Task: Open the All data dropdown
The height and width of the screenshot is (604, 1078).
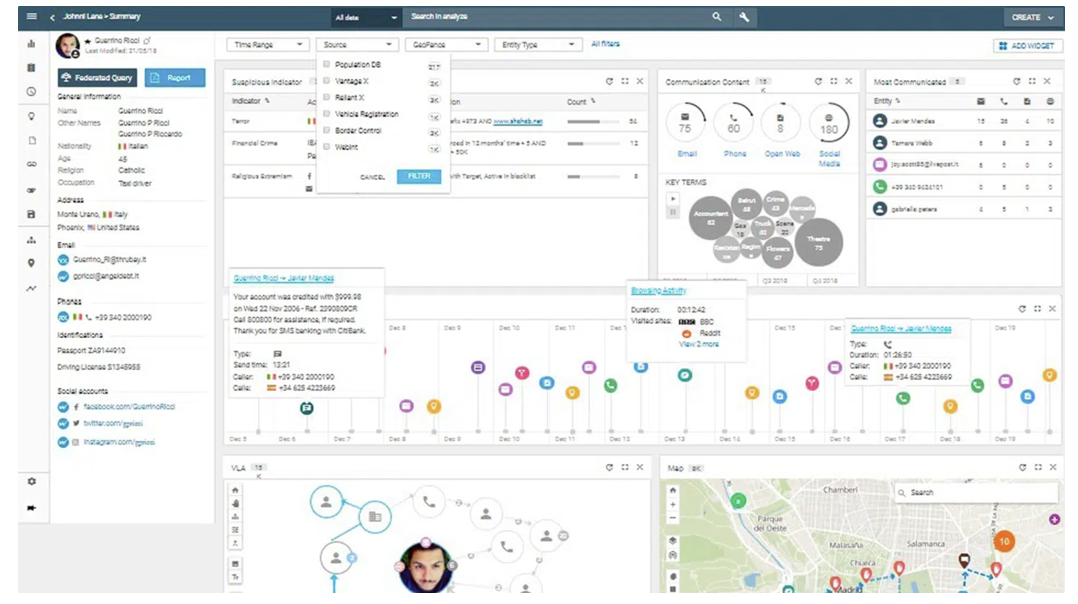Action: (365, 17)
